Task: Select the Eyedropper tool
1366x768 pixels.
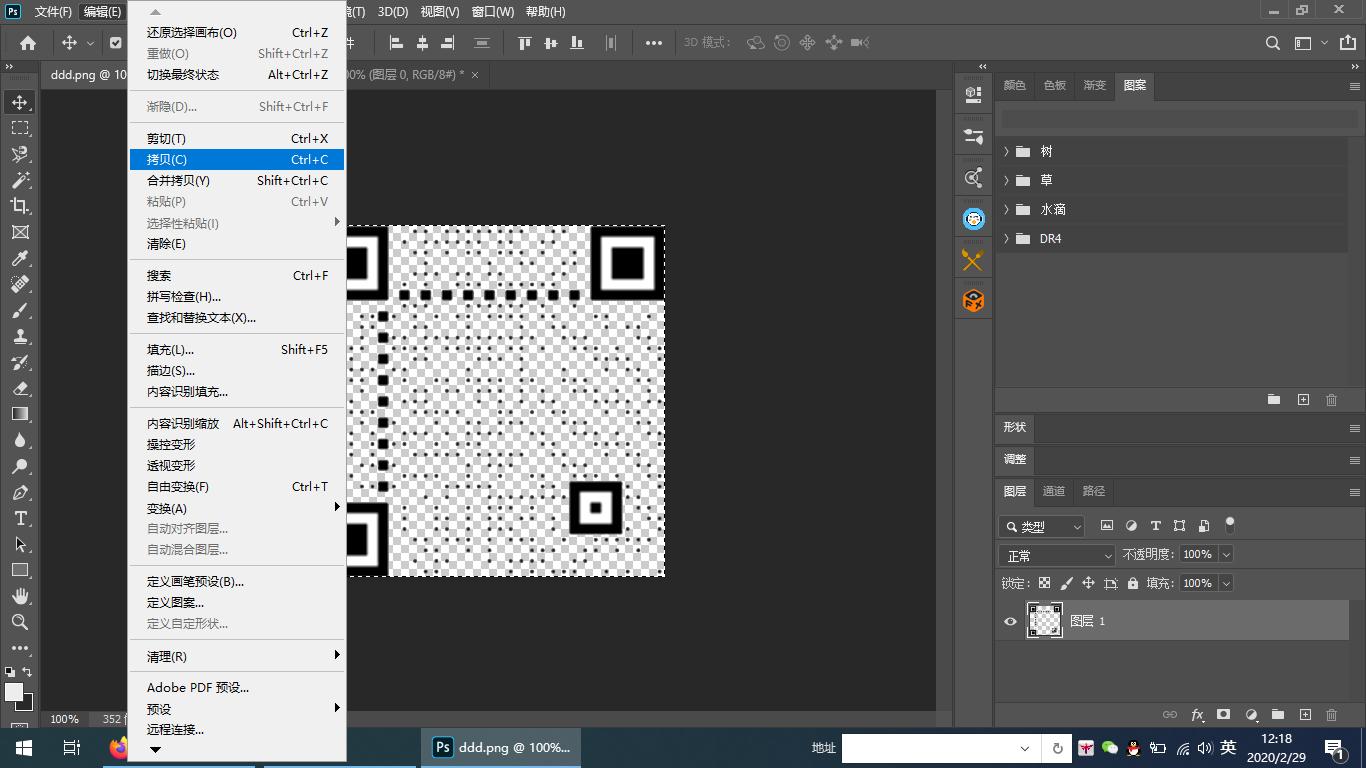Action: [x=20, y=258]
